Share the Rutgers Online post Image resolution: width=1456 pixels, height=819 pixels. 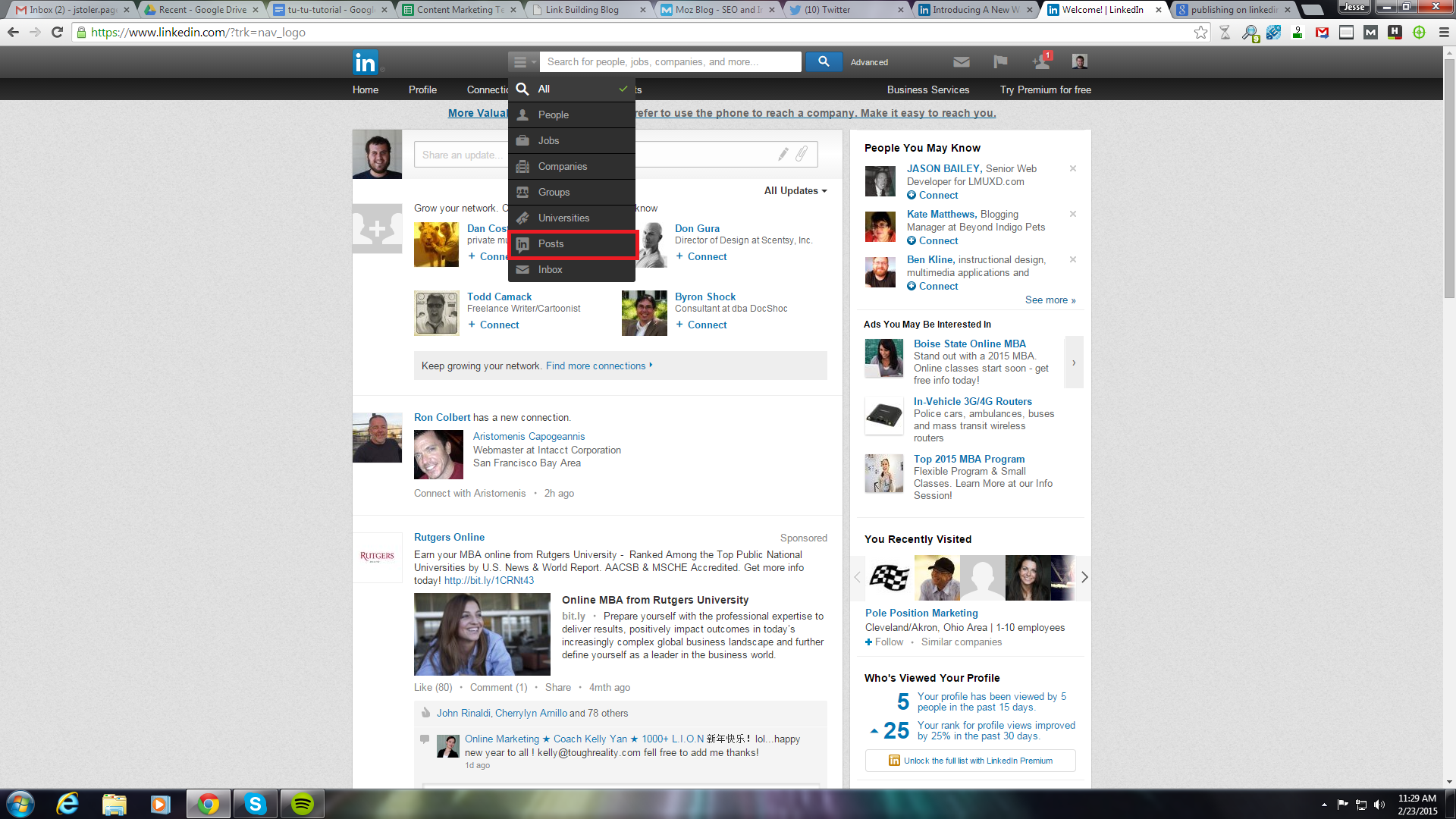[557, 687]
